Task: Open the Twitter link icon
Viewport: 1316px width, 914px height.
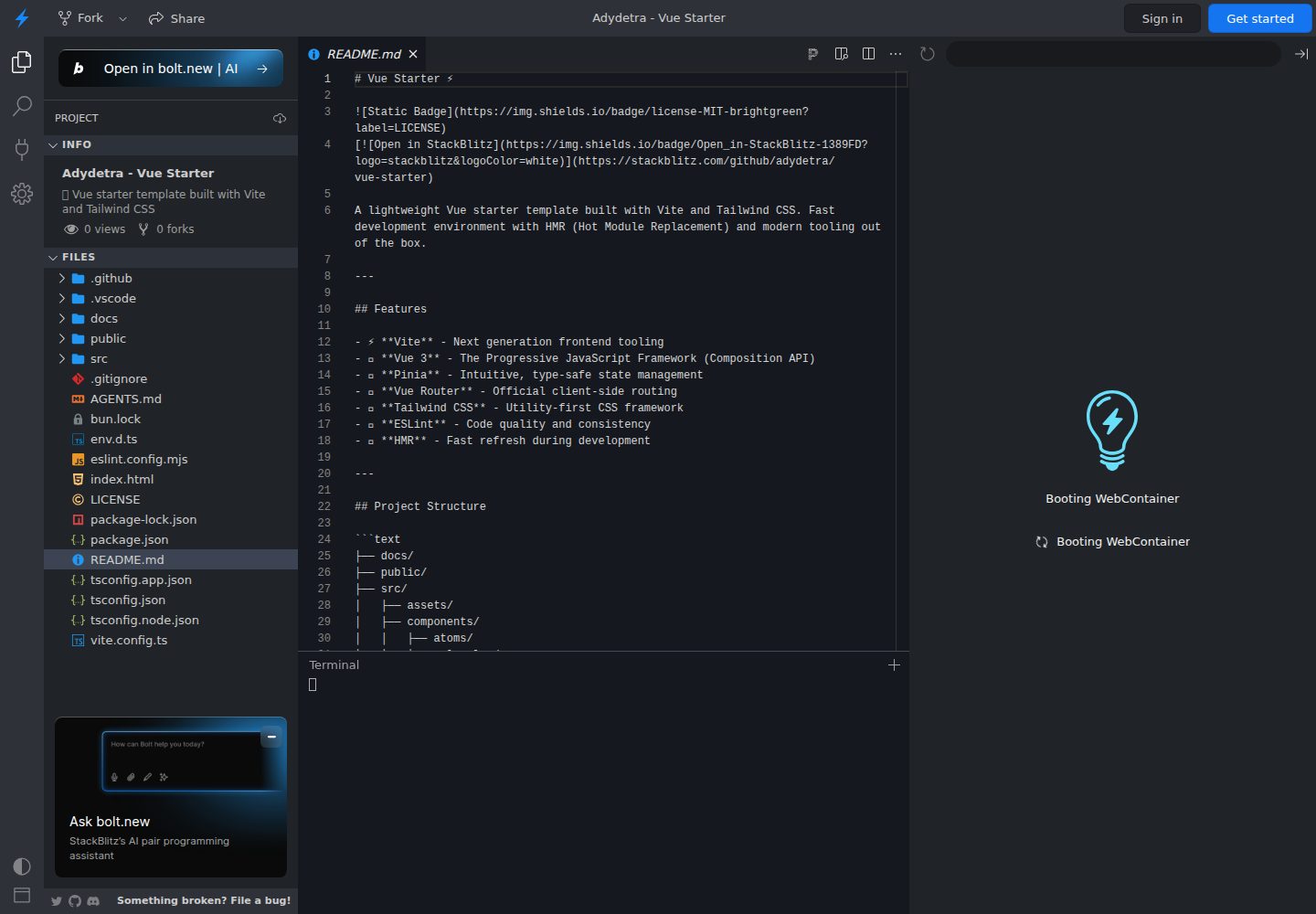Action: [57, 901]
